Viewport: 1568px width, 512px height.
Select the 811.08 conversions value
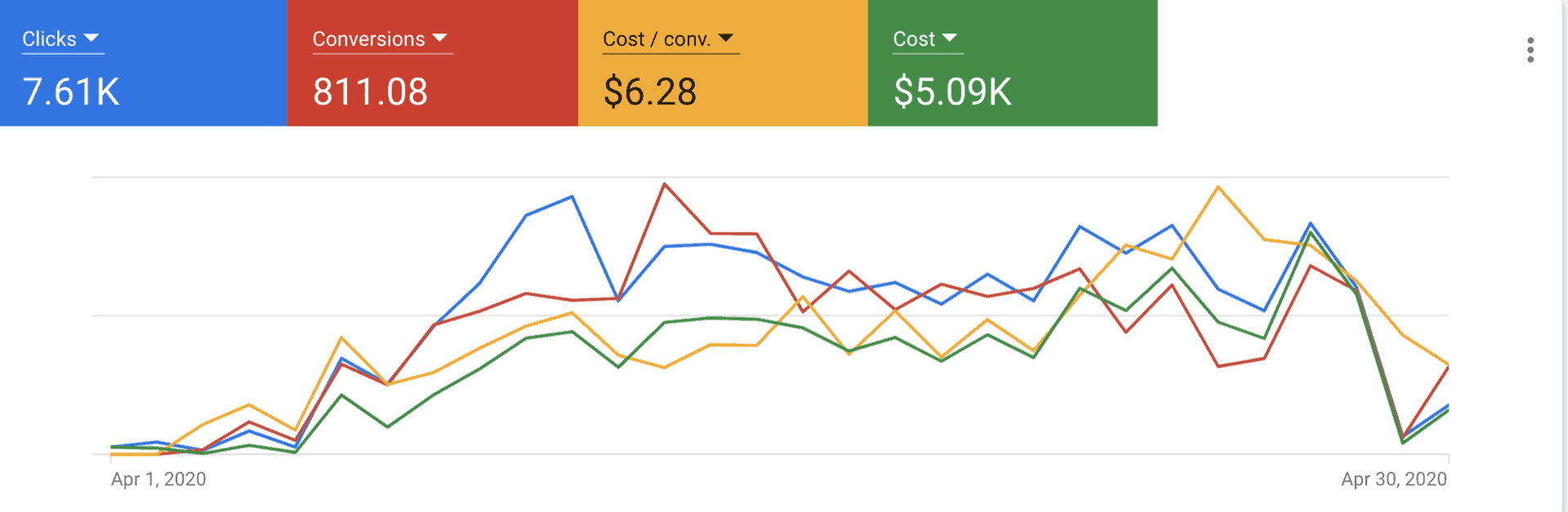pyautogui.click(x=370, y=91)
